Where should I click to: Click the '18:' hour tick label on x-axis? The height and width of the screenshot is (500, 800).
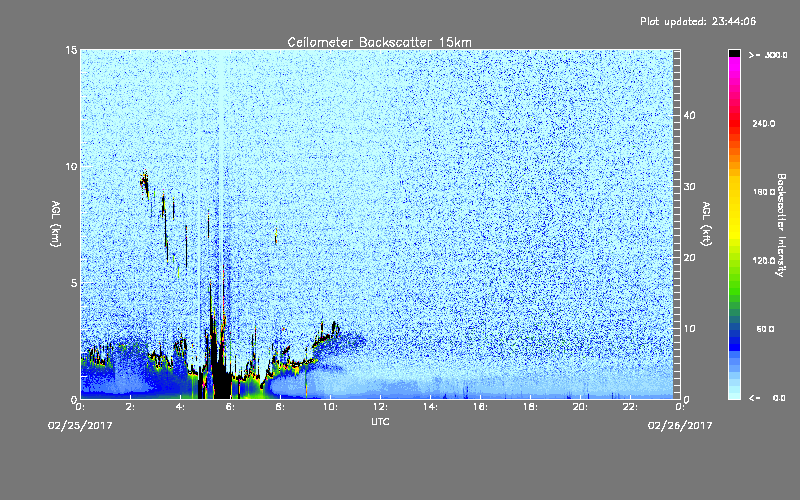coord(531,407)
